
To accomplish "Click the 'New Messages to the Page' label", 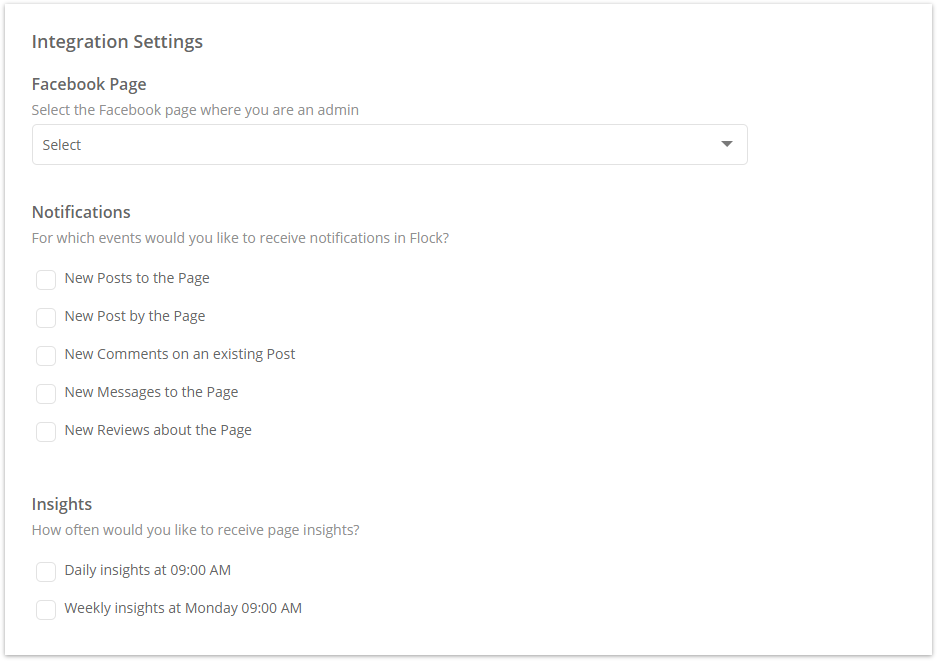I will 151,392.
